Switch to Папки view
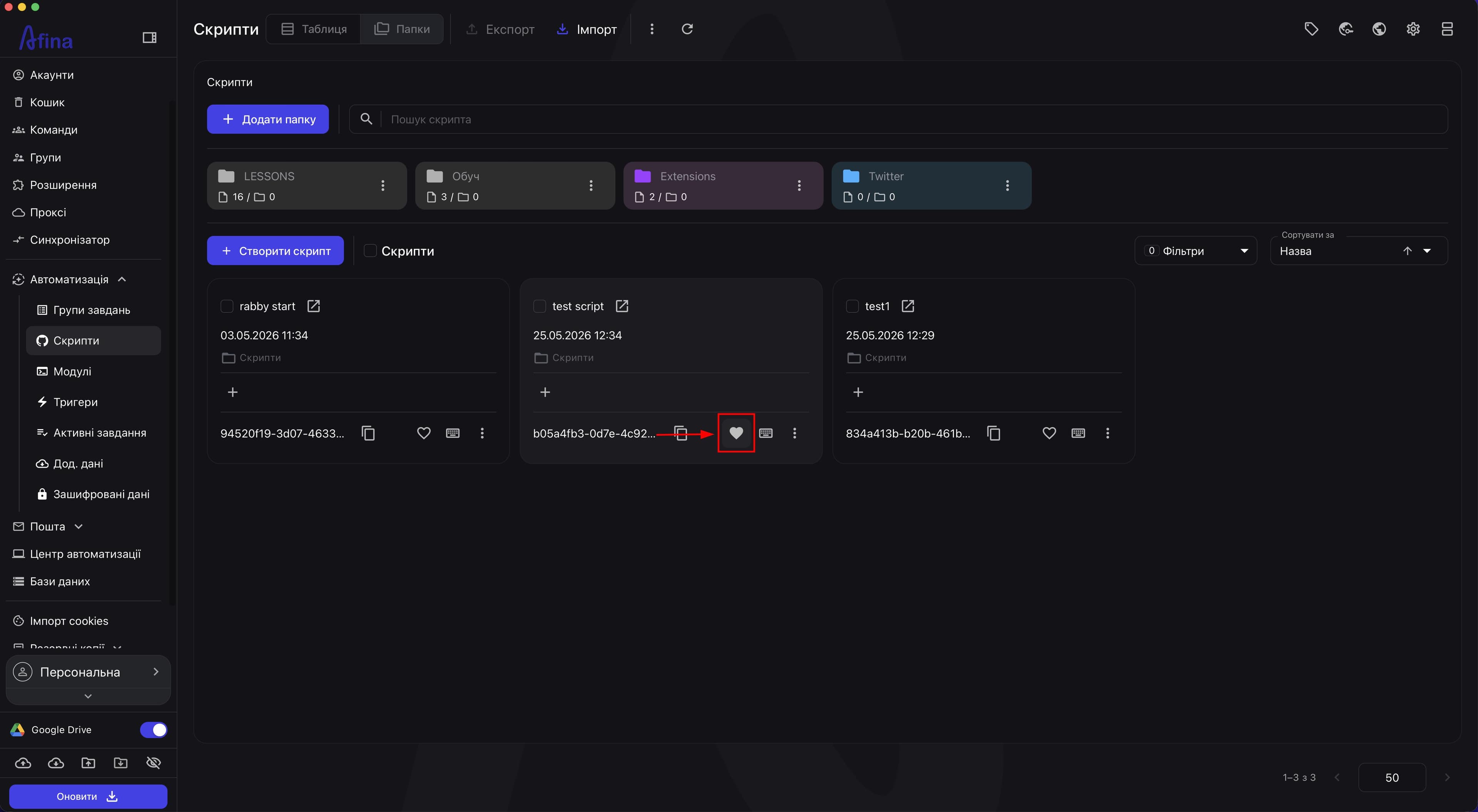The image size is (1478, 812). point(401,29)
